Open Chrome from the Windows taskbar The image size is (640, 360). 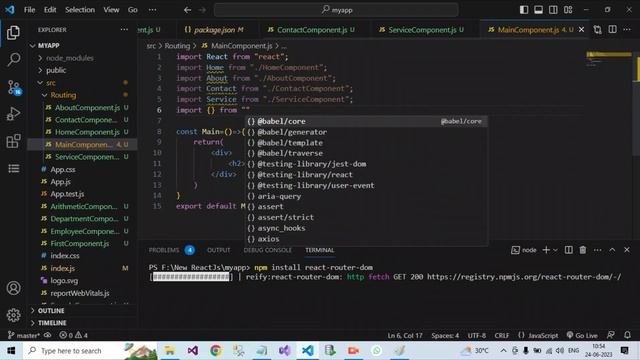coord(216,351)
